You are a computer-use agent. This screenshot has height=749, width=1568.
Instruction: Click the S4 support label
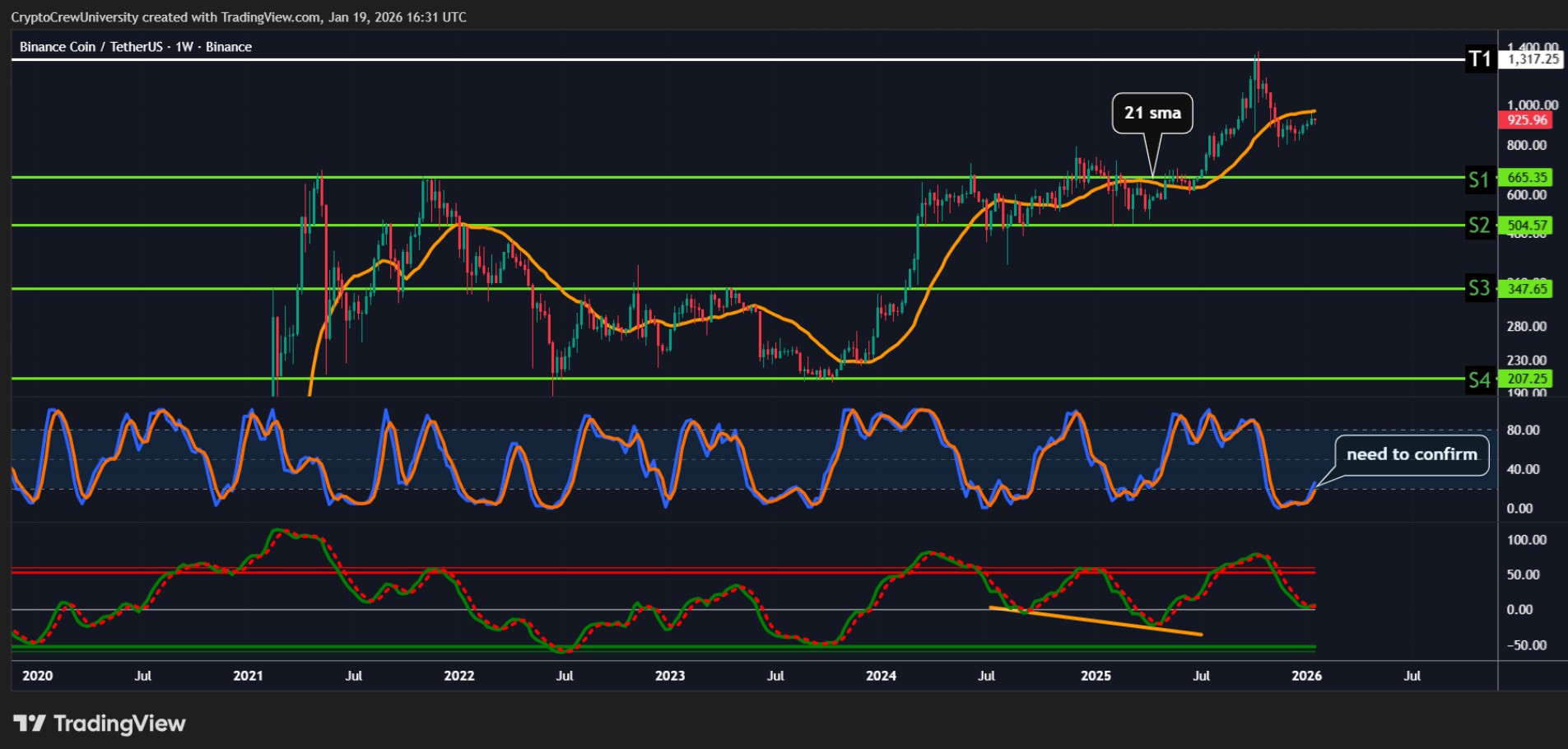tap(1479, 379)
